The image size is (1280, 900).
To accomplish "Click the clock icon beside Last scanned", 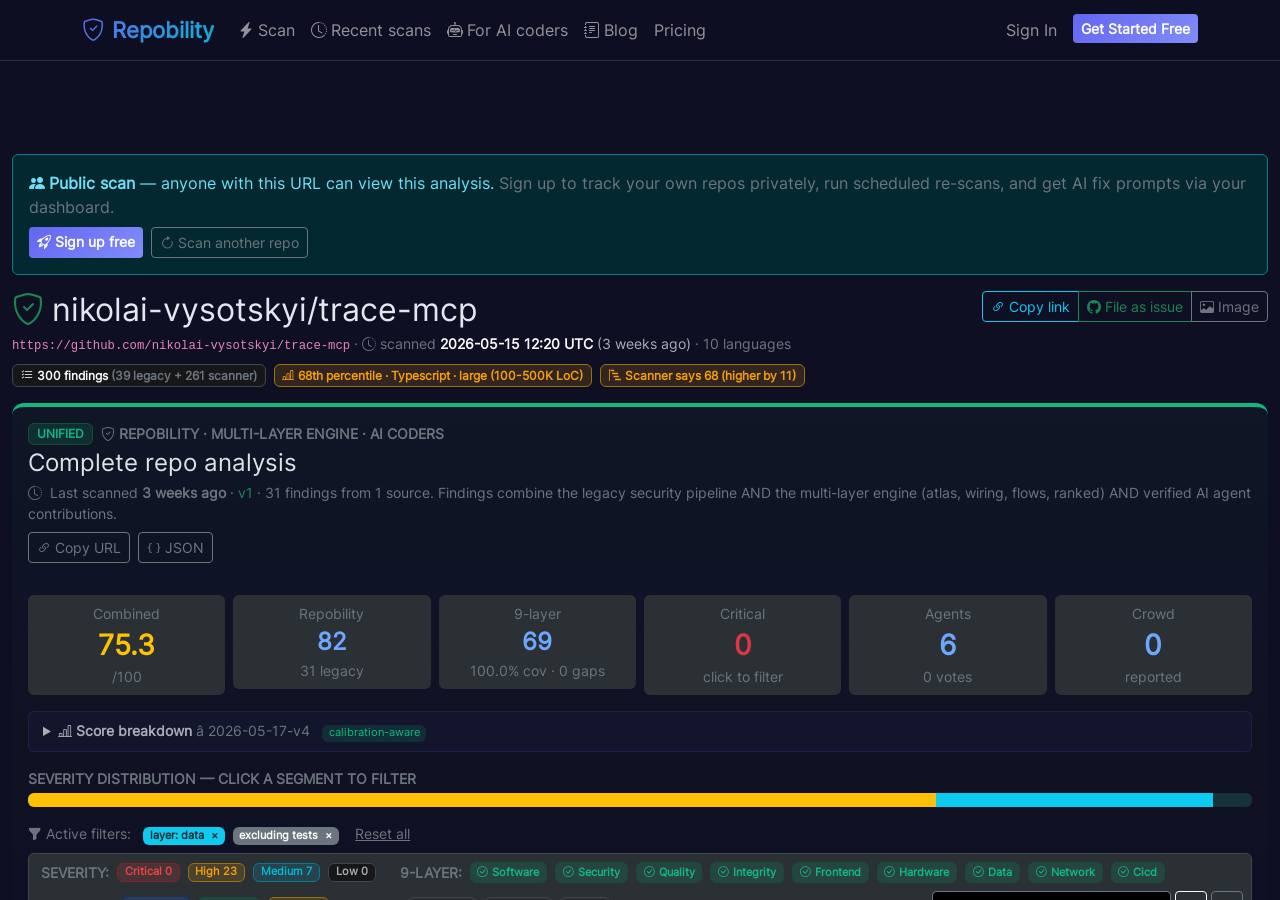I will [x=35, y=493].
